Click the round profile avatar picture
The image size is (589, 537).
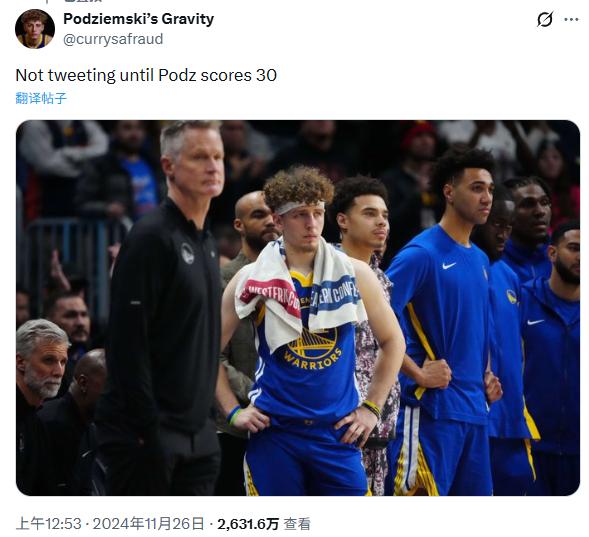tap(35, 29)
